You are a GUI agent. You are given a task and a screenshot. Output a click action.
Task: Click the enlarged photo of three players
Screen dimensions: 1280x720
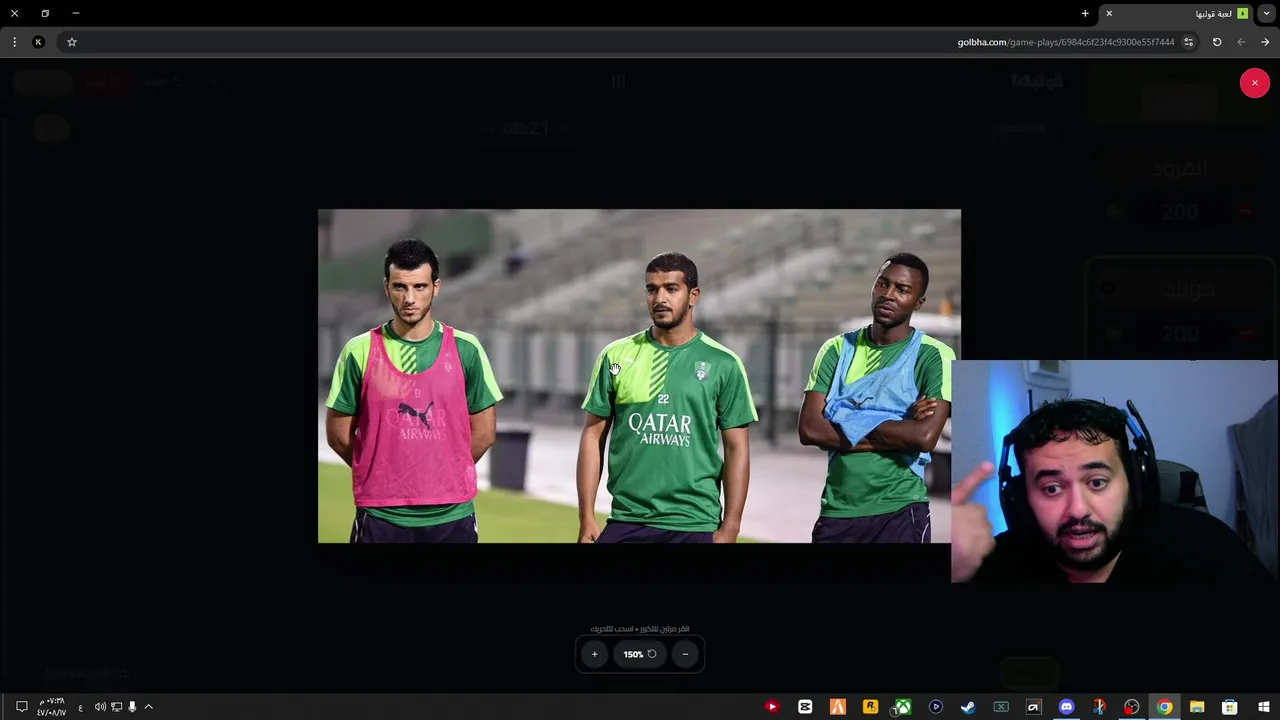click(x=639, y=376)
